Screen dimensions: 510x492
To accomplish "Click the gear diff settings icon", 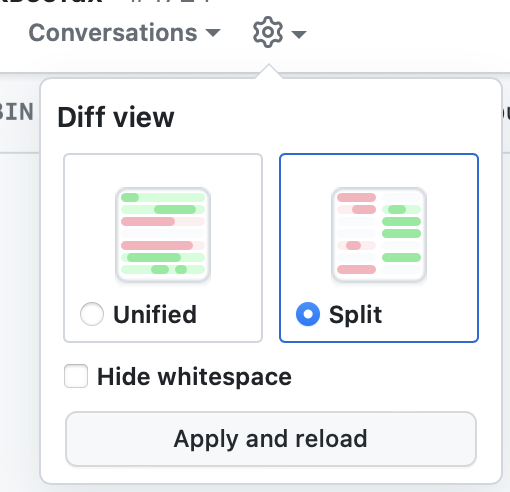I will 268,32.
